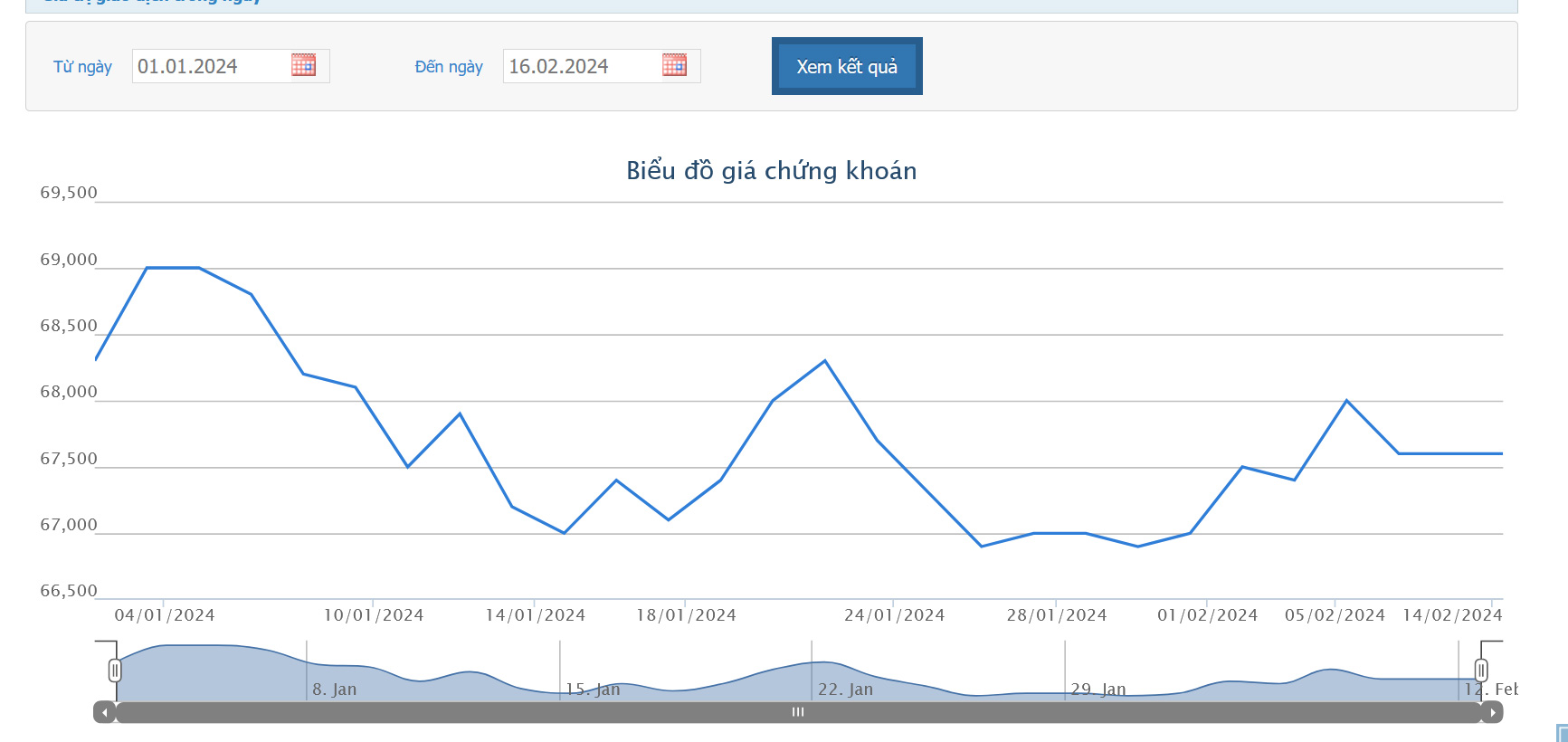The width and height of the screenshot is (1568, 742).
Task: Click the 29. Jan marker in navigator
Action: [x=1098, y=690]
